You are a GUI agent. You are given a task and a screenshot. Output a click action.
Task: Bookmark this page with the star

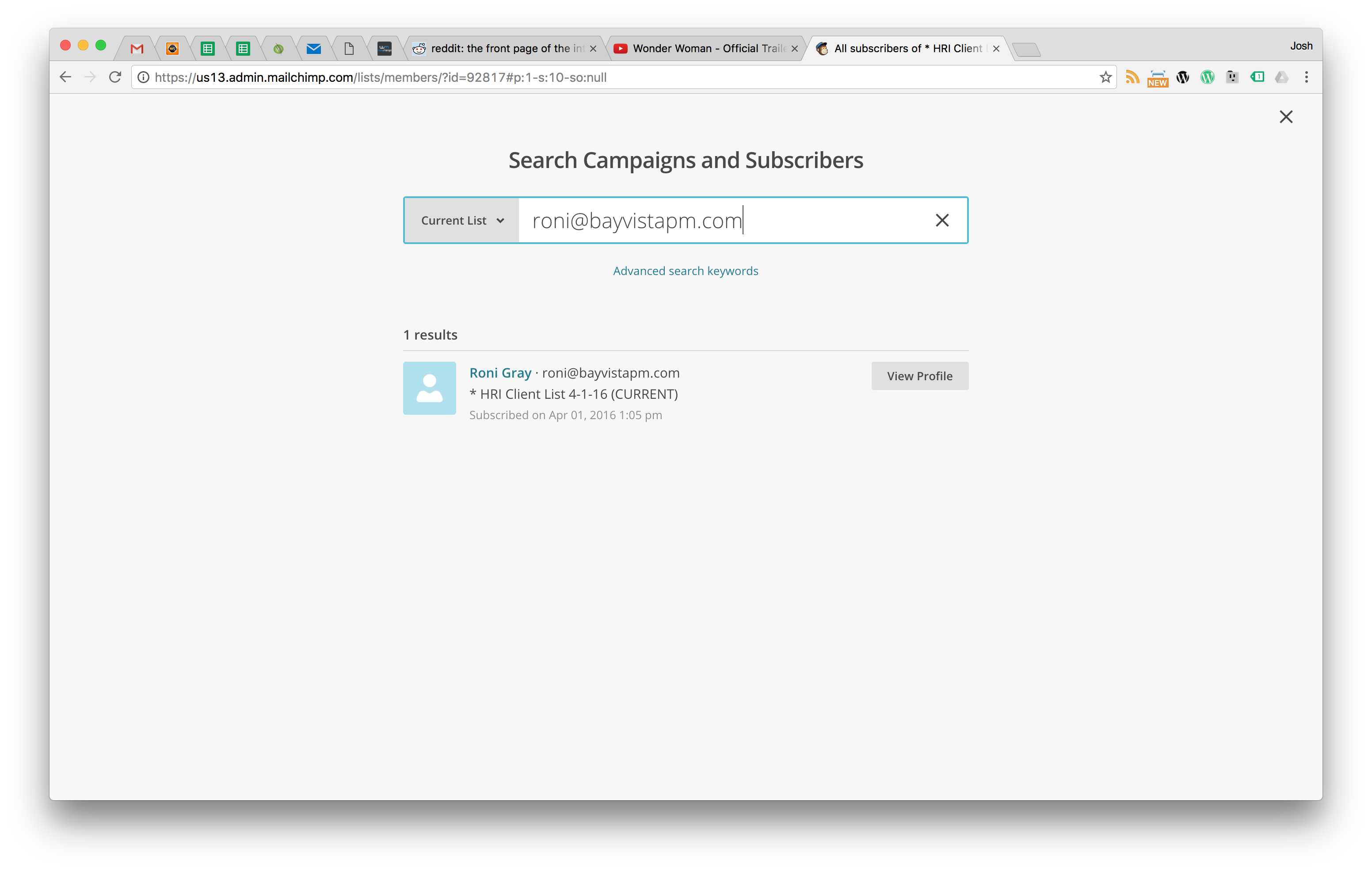point(1105,77)
